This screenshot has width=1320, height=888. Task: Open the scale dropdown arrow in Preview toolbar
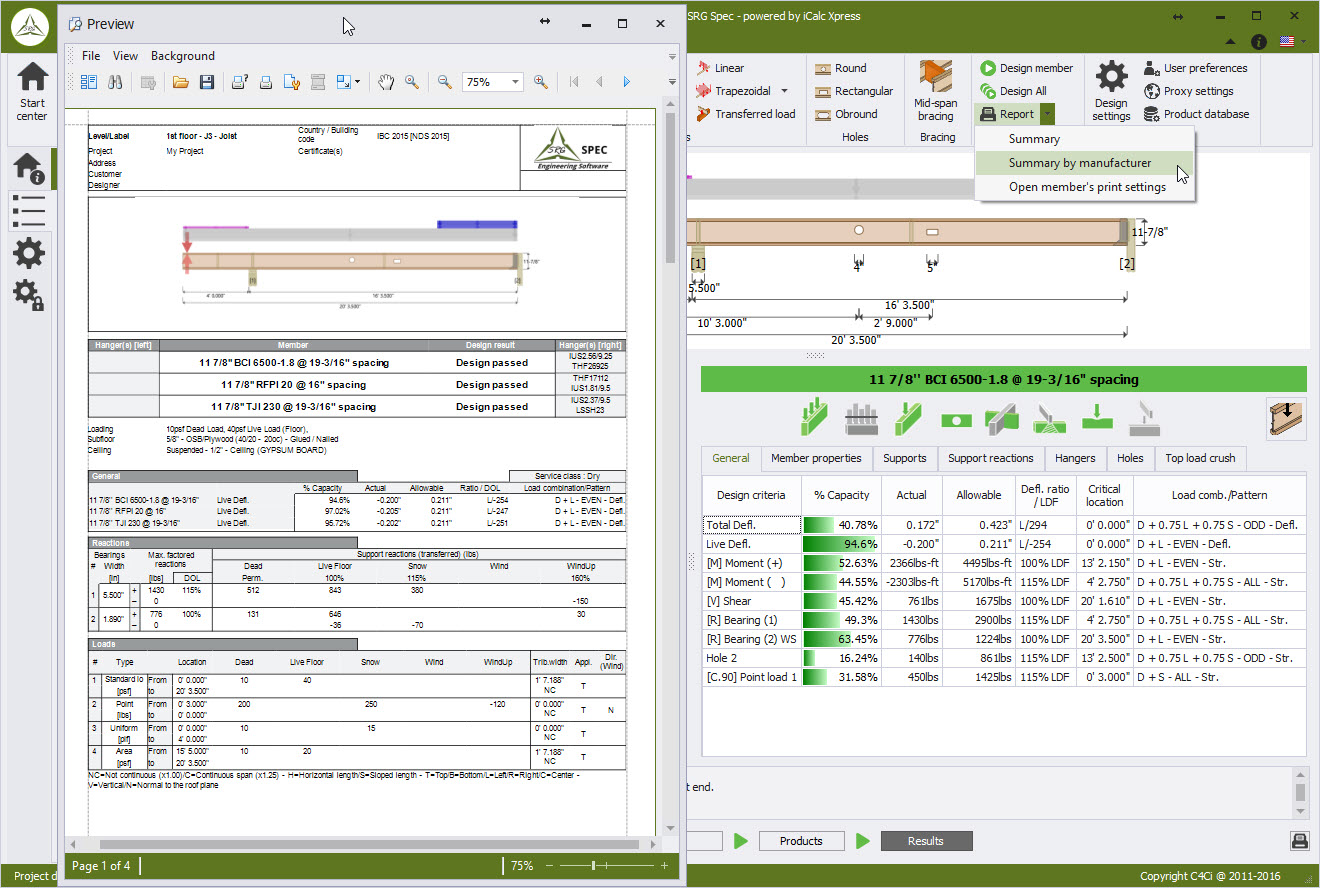(x=357, y=82)
